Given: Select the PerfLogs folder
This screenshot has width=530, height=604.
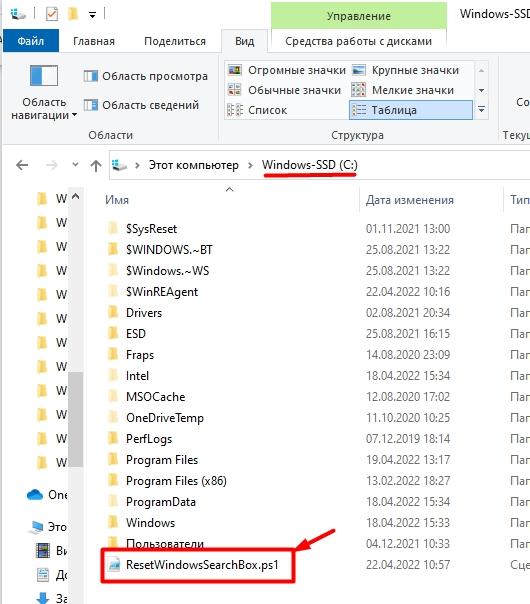Looking at the screenshot, I should click(149, 439).
